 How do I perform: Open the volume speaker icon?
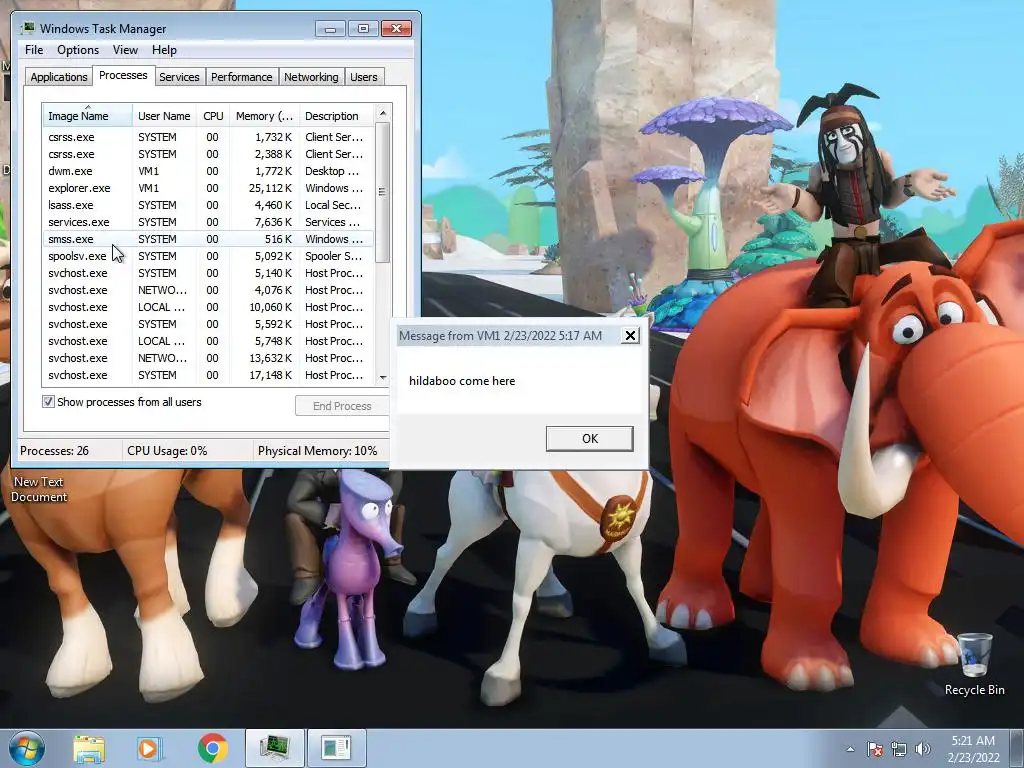tap(923, 749)
